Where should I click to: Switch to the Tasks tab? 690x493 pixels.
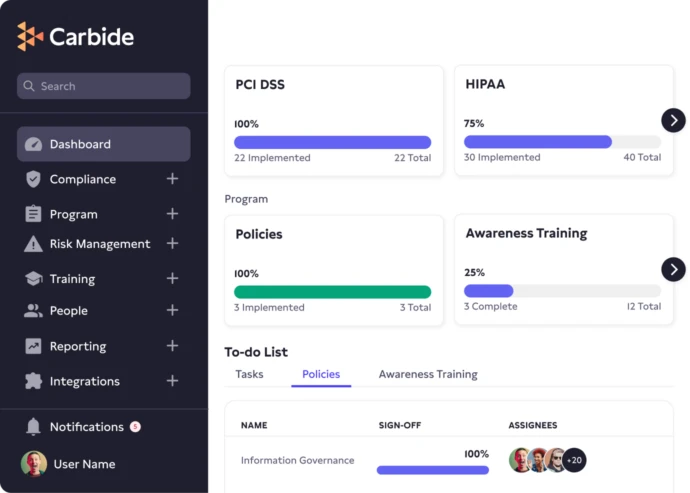(249, 374)
